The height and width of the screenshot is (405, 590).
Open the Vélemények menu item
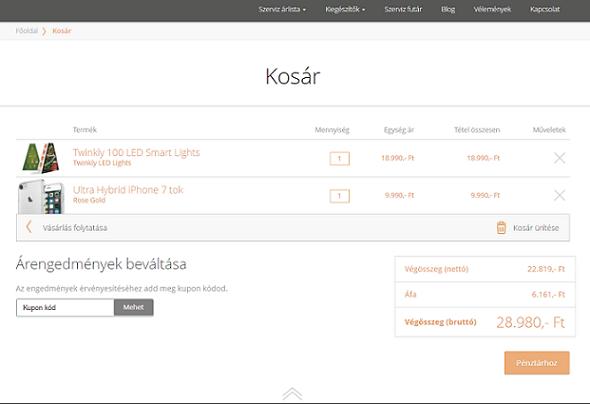492,9
